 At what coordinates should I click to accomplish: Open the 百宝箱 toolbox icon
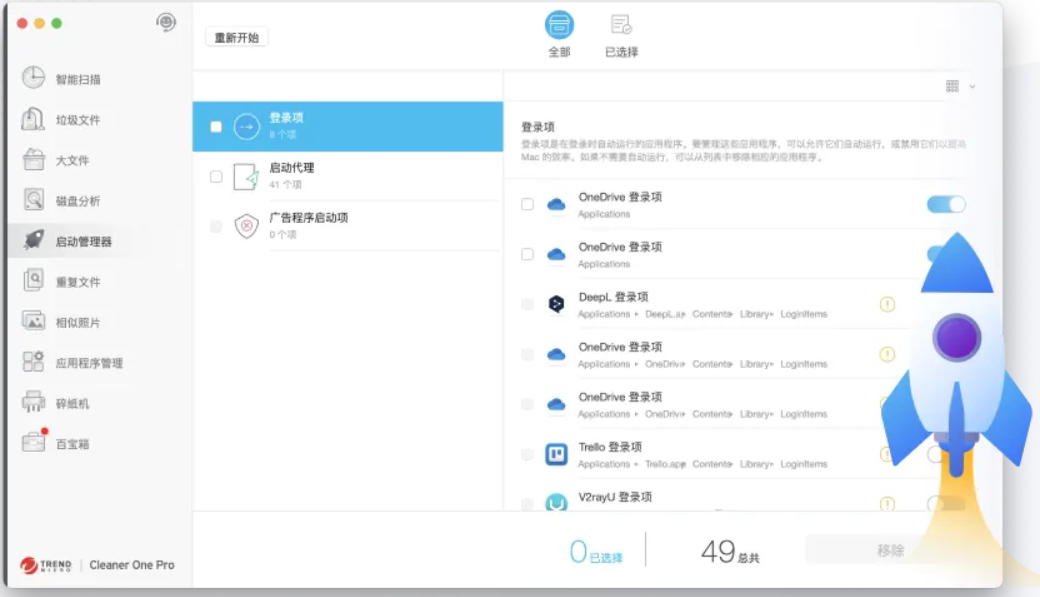[x=33, y=442]
